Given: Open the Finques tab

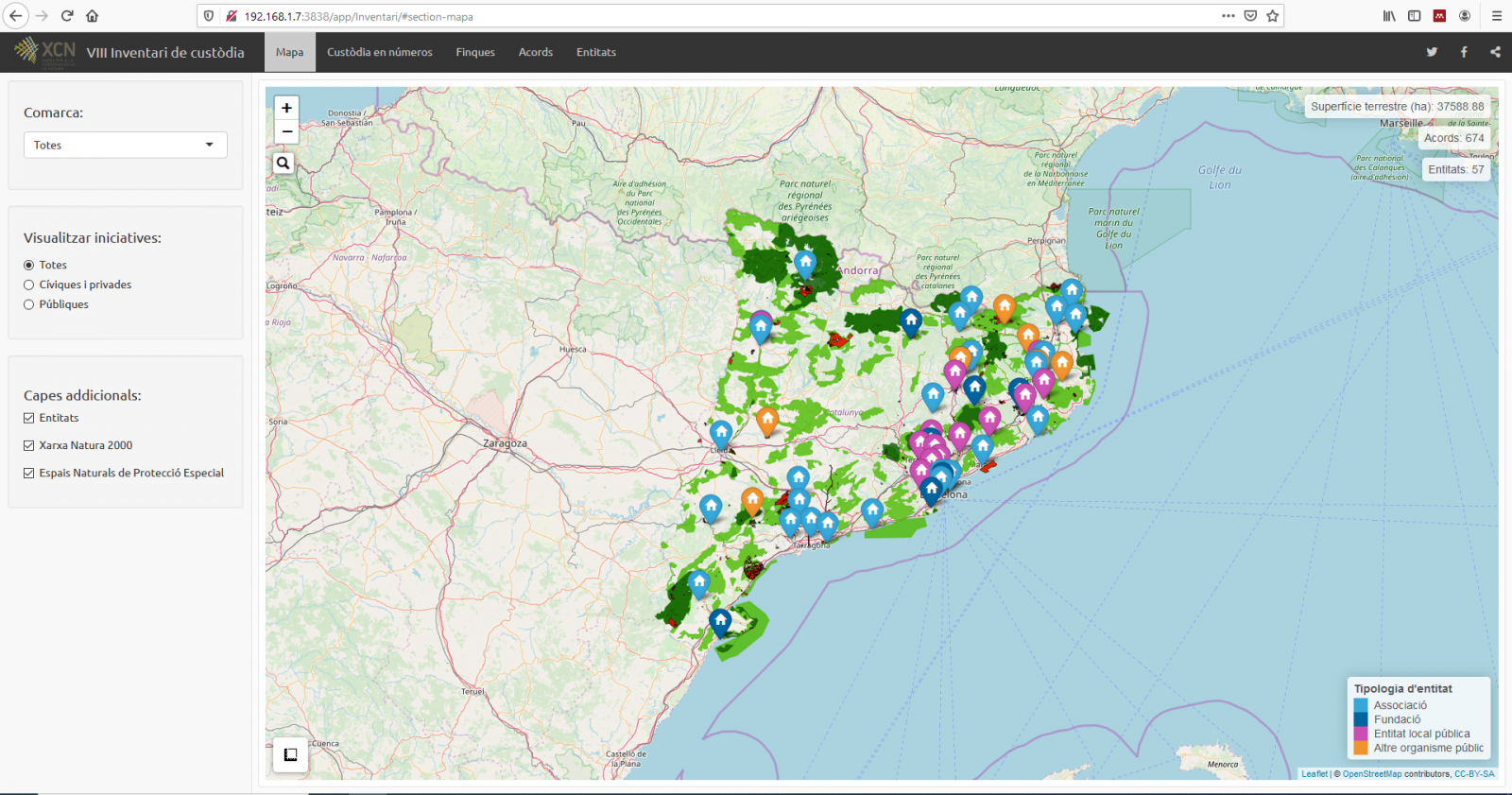Looking at the screenshot, I should point(475,52).
